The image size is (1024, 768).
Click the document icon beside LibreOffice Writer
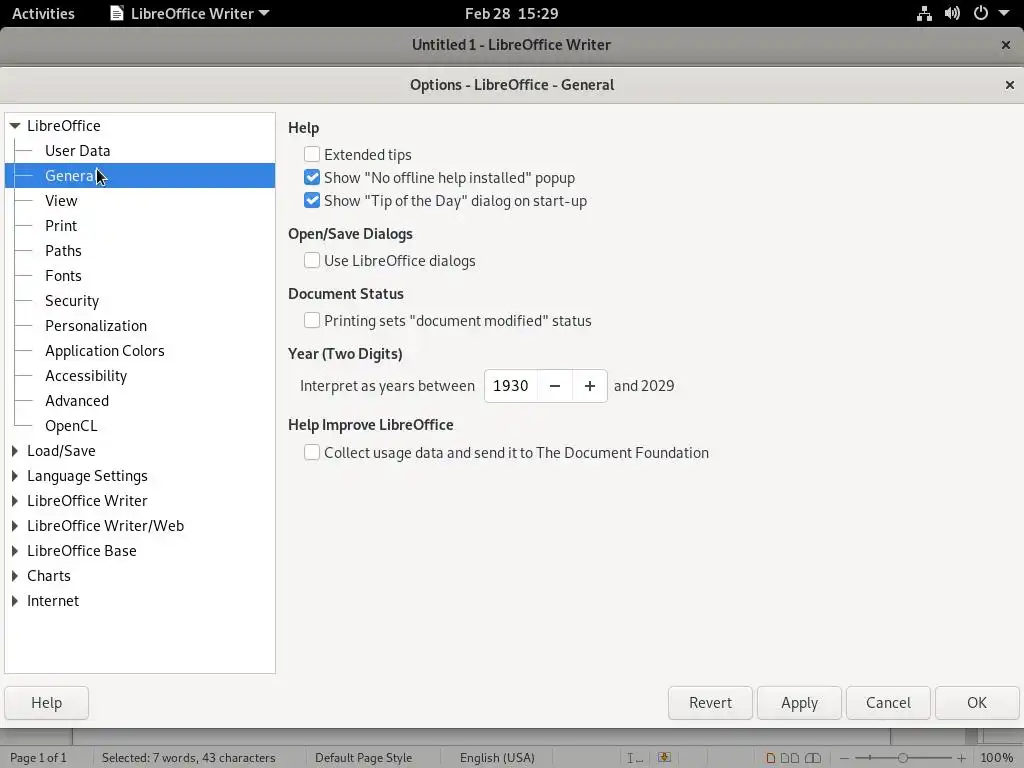(x=117, y=13)
